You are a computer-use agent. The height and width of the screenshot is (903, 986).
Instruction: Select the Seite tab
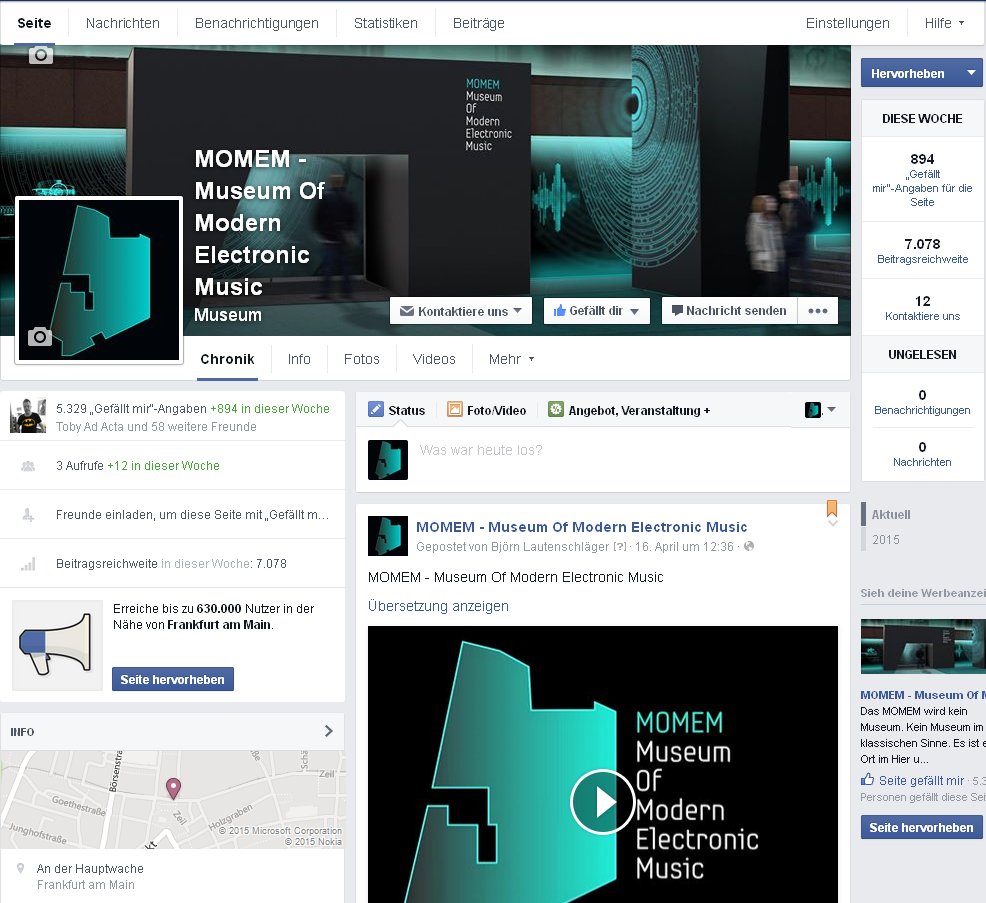click(x=34, y=23)
